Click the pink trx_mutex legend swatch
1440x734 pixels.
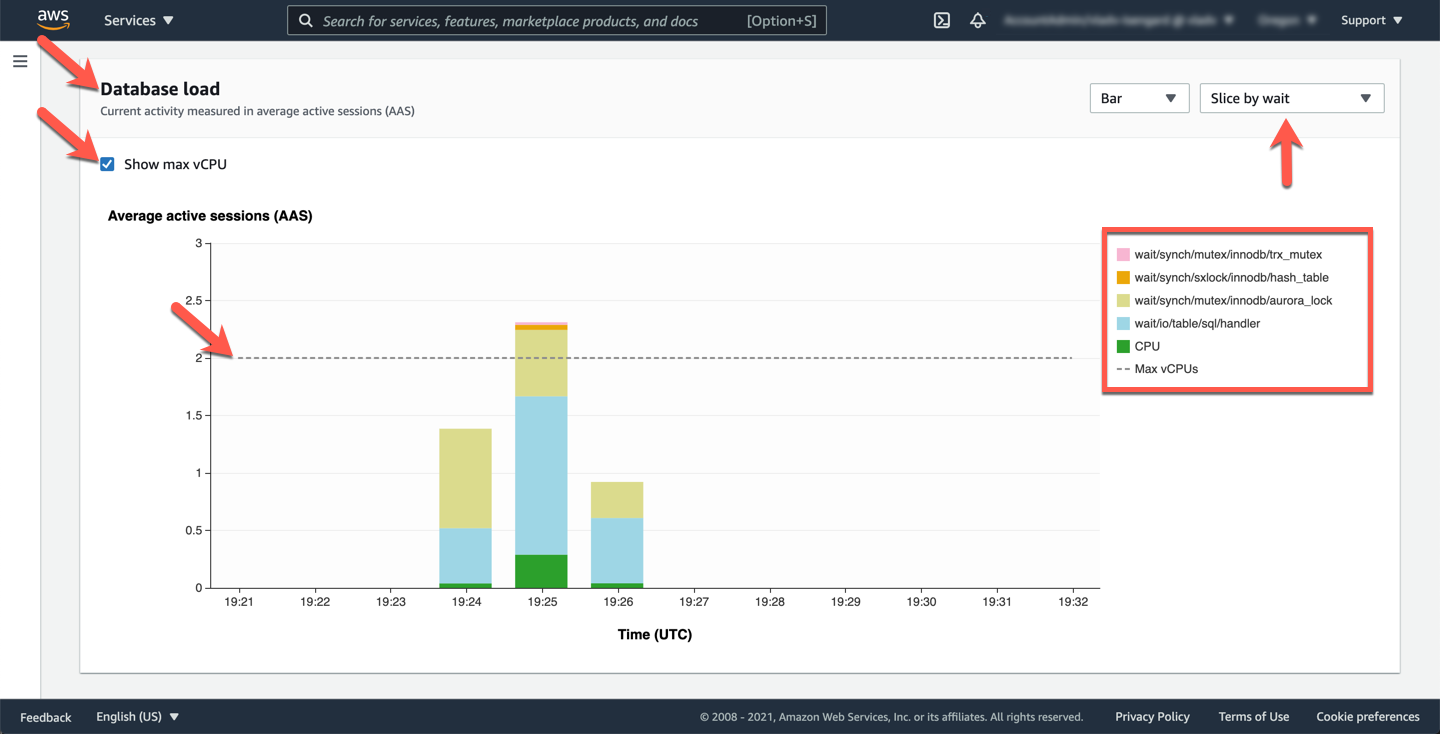[x=1123, y=255]
